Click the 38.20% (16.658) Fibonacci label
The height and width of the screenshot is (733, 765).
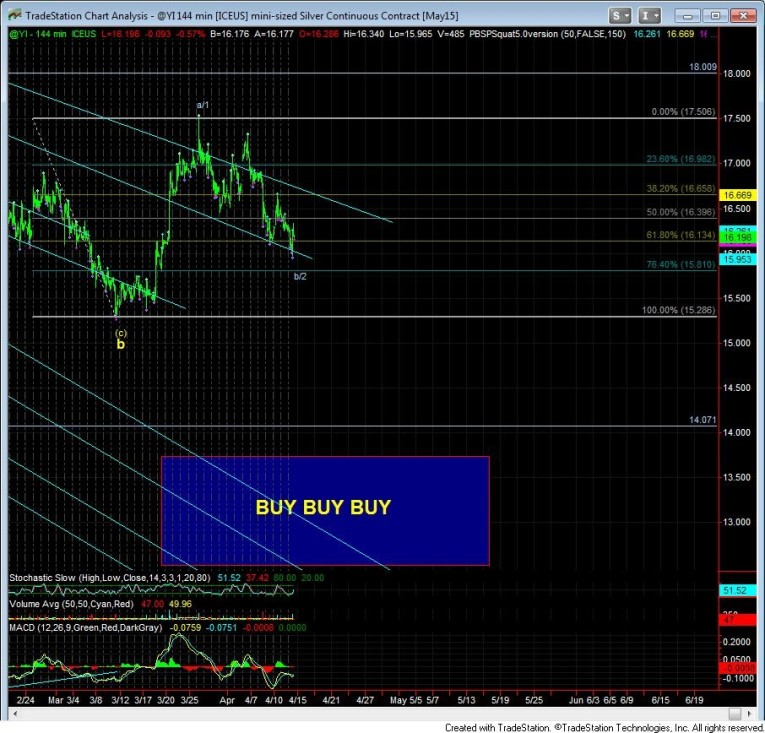pyautogui.click(x=681, y=188)
